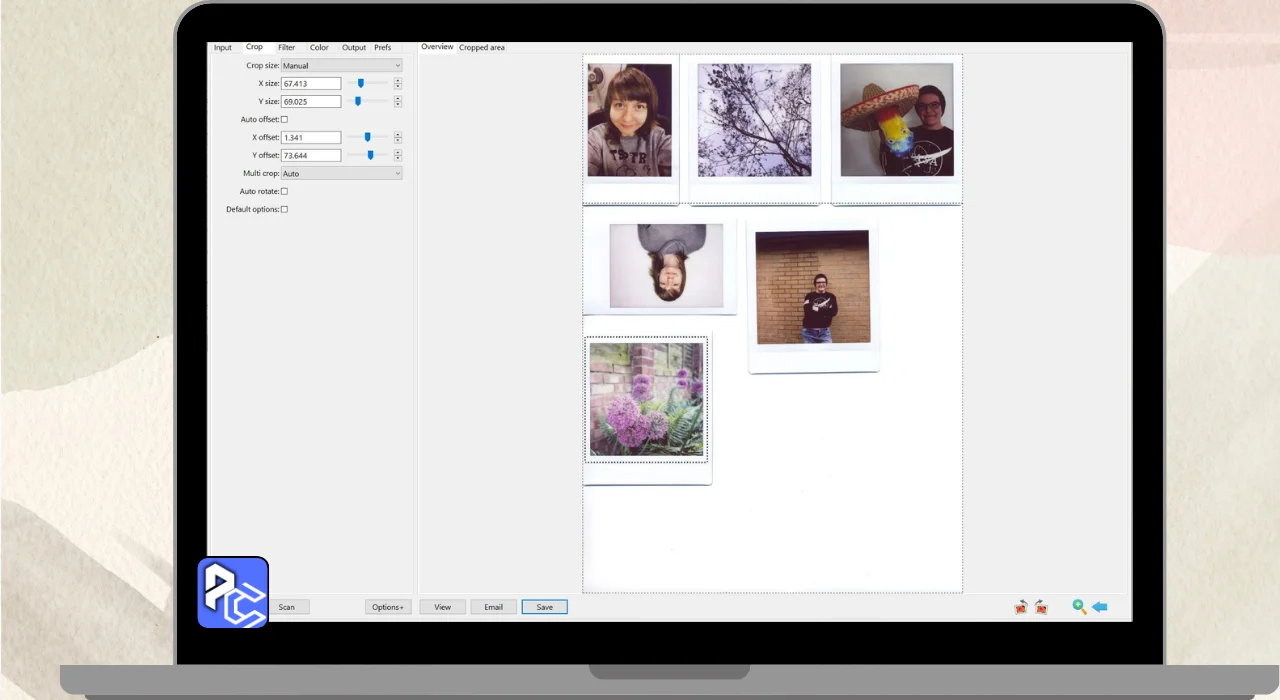Viewport: 1280px width, 700px height.
Task: Enable the Auto offset checkbox
Action: tap(284, 120)
